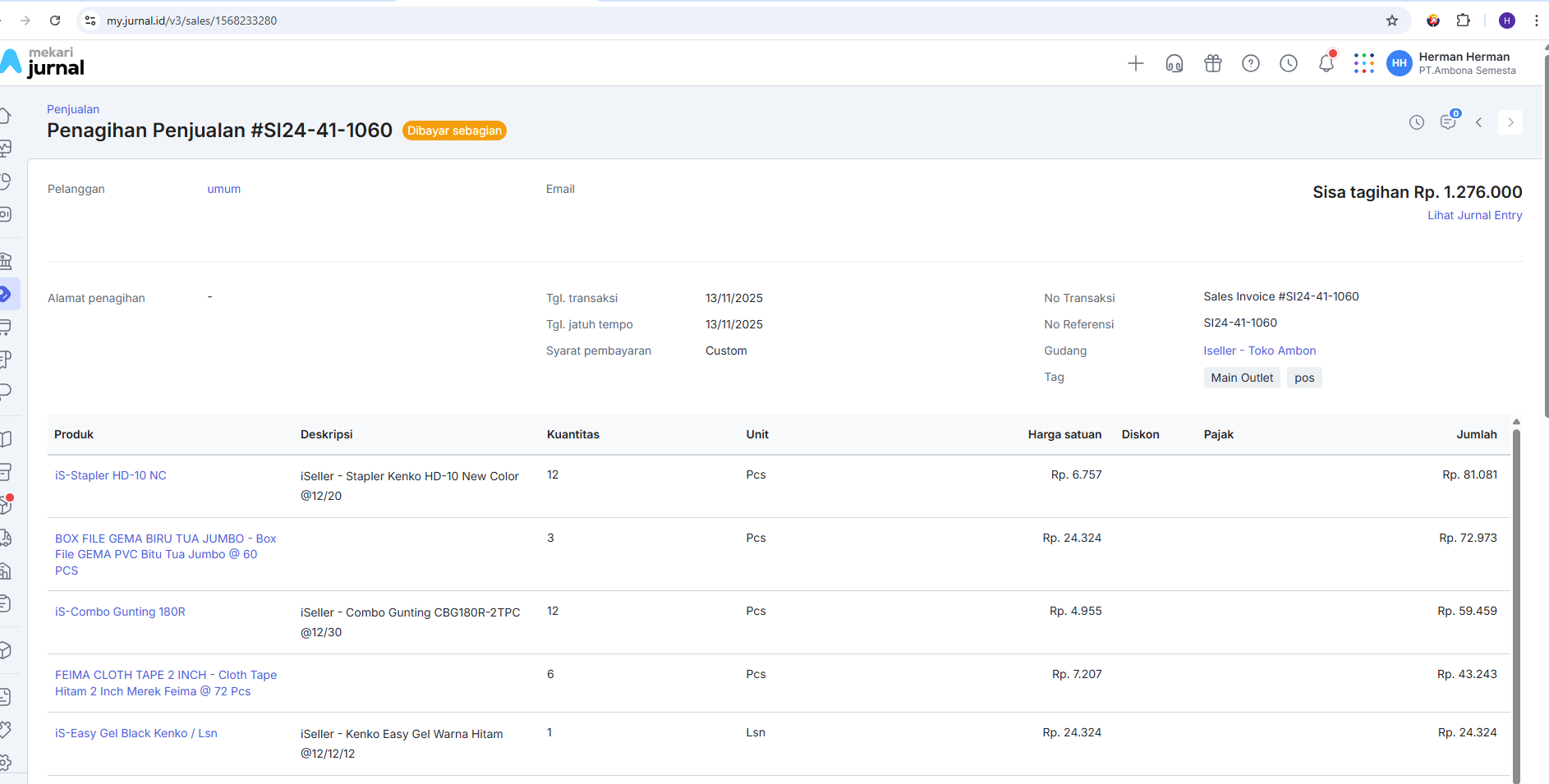Open the comments icon with badge
This screenshot has width=1549, height=784.
(1447, 122)
